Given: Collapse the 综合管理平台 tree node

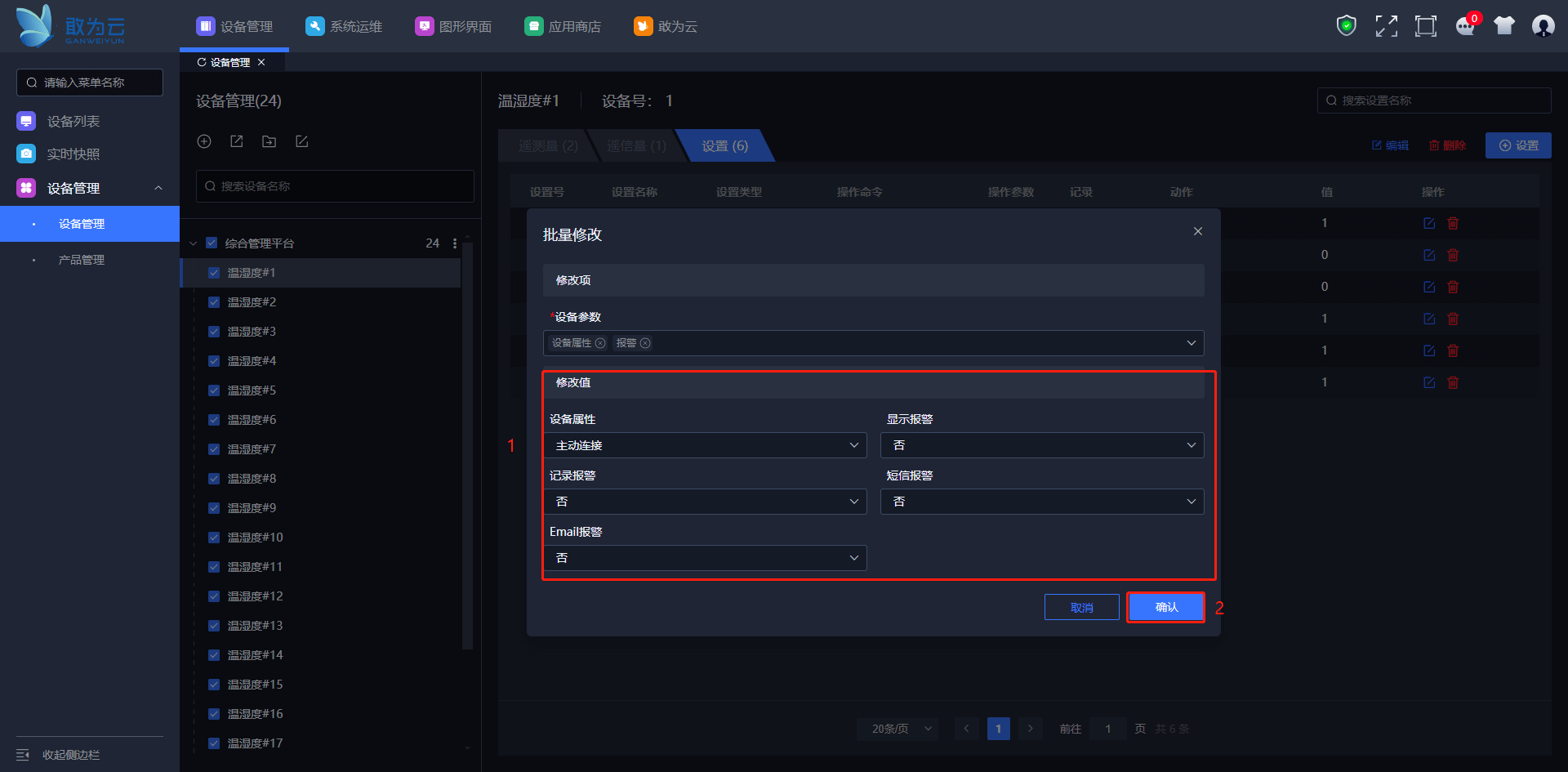Looking at the screenshot, I should coord(194,243).
